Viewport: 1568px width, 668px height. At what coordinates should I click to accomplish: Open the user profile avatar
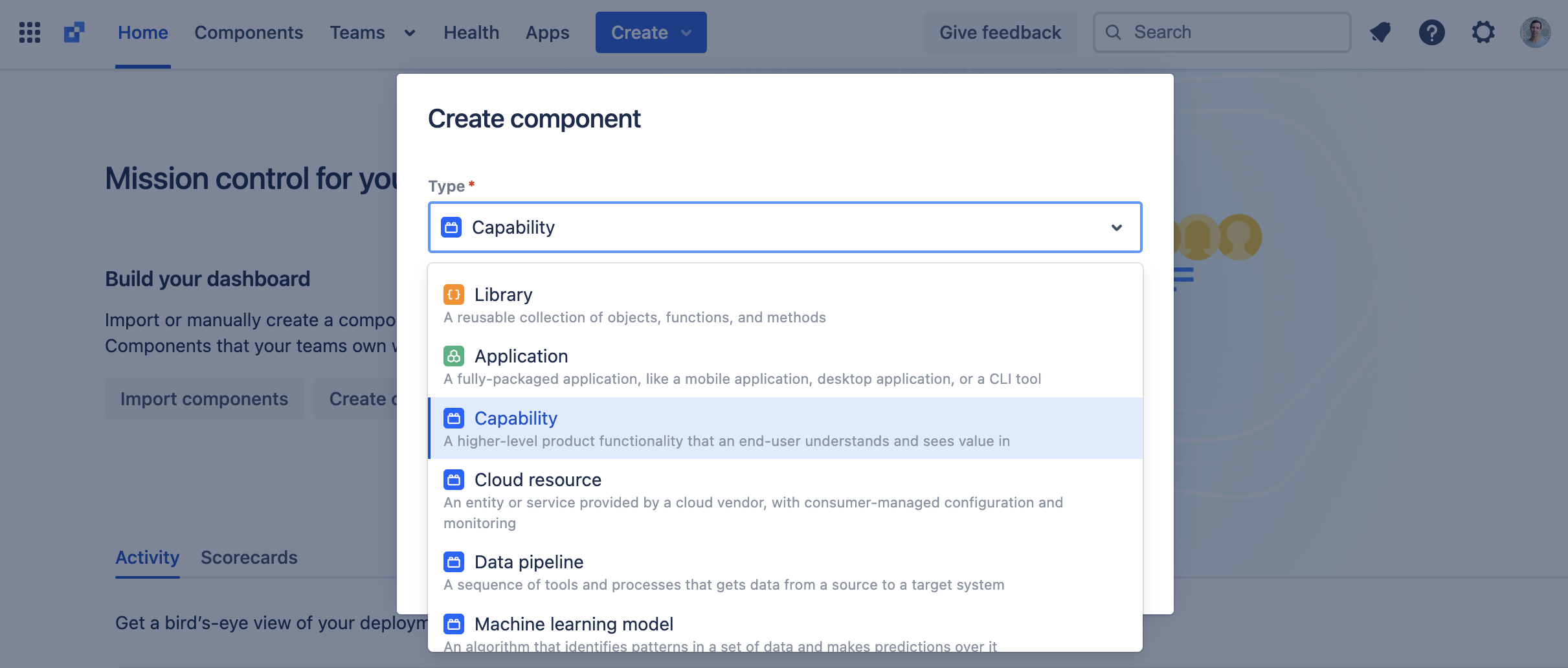1536,32
